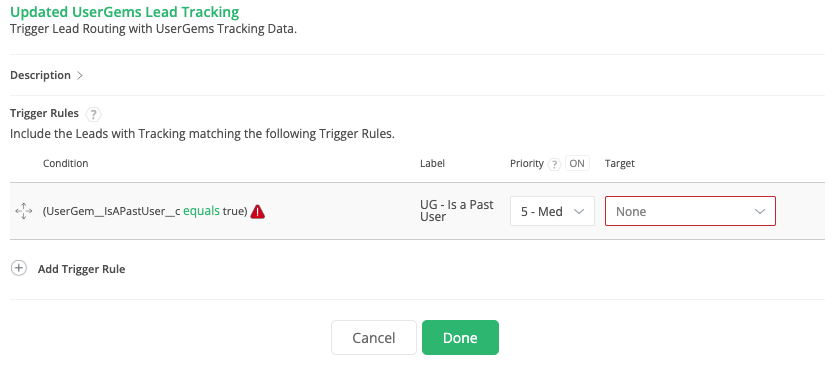Open the help icon next to Priority

[x=554, y=164]
